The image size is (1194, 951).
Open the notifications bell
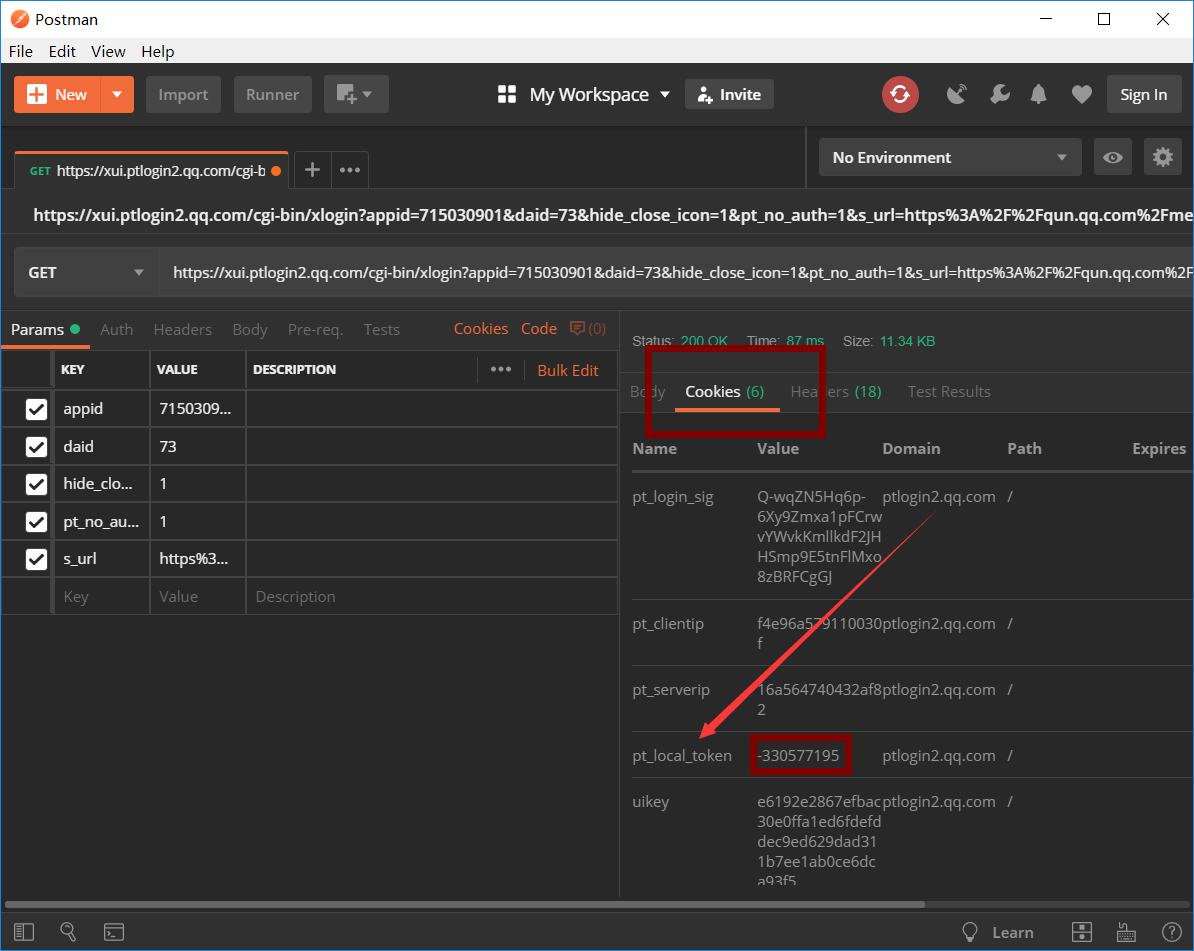coord(1038,94)
